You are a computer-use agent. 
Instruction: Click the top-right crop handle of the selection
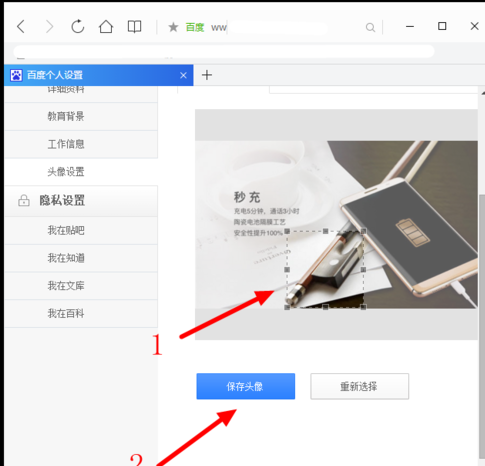tap(363, 231)
